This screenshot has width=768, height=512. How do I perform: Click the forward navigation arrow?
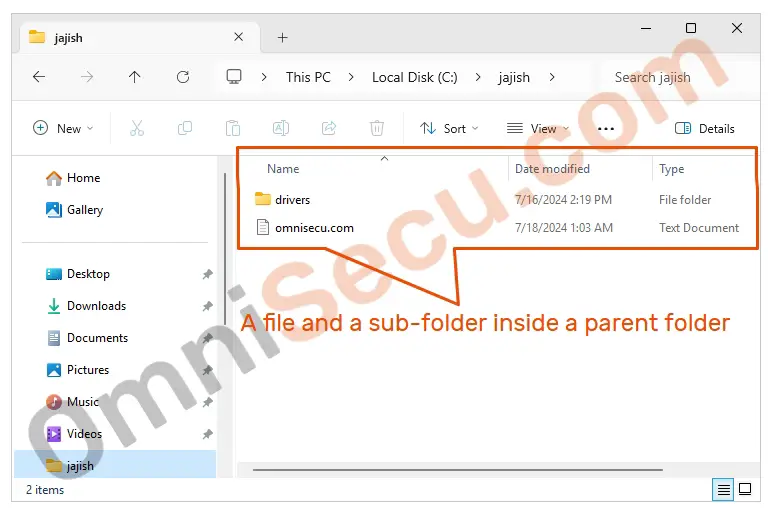[87, 77]
